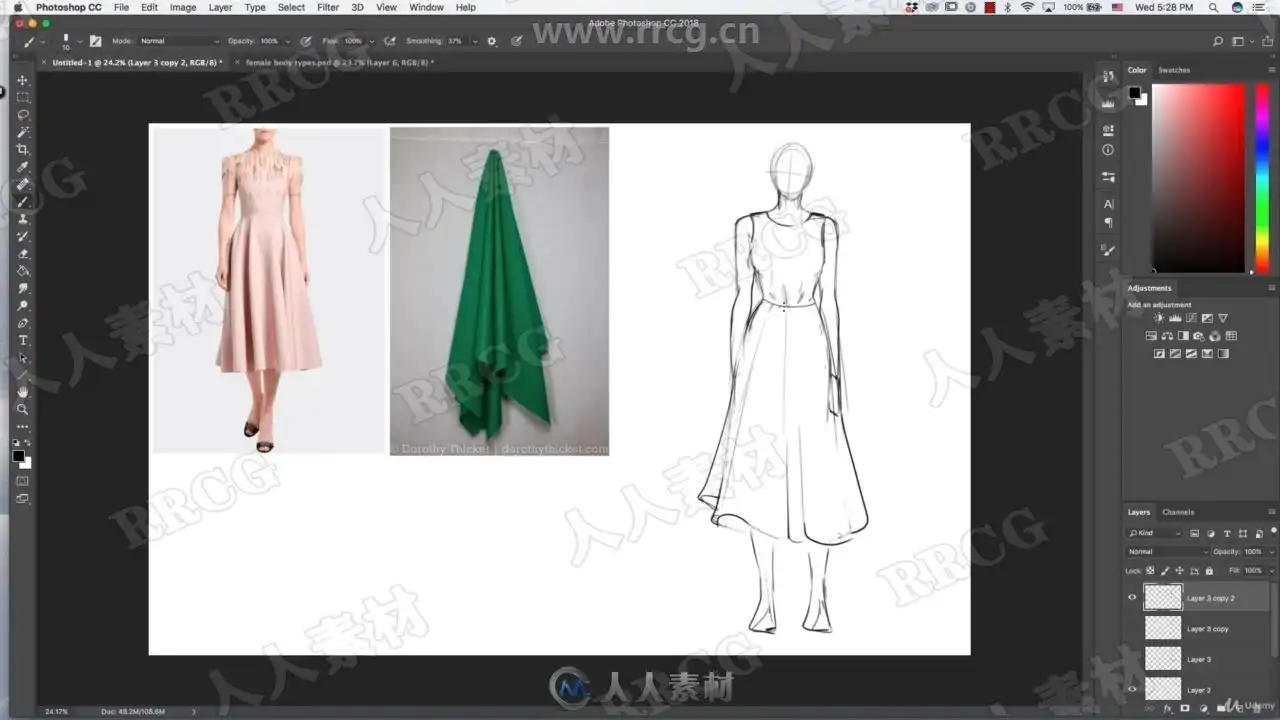The width and height of the screenshot is (1280, 720).
Task: Select the Rectangular Marquee tool
Action: [22, 97]
